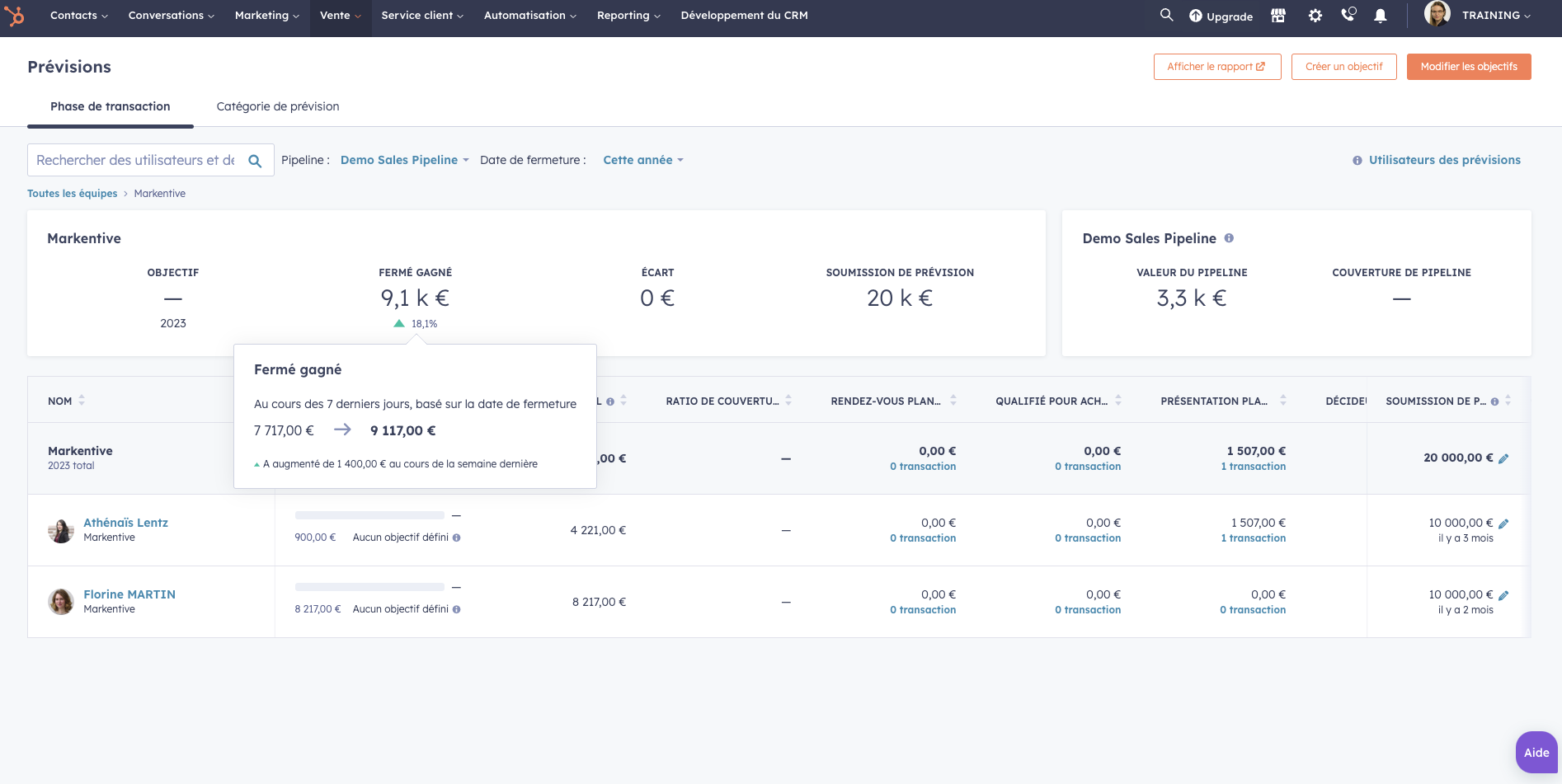Click Ferme gagné 9,1 k € value
The width and height of the screenshot is (1562, 784).
(415, 298)
